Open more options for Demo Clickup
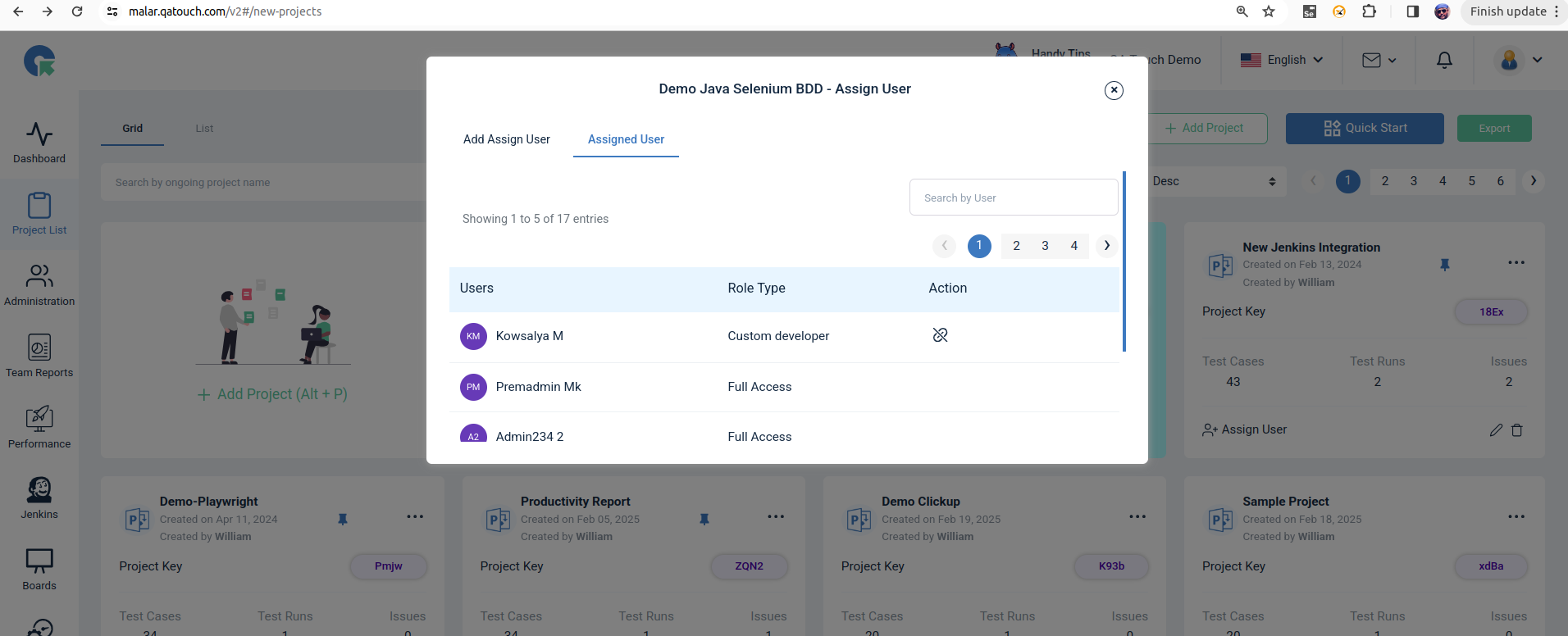 (1137, 516)
